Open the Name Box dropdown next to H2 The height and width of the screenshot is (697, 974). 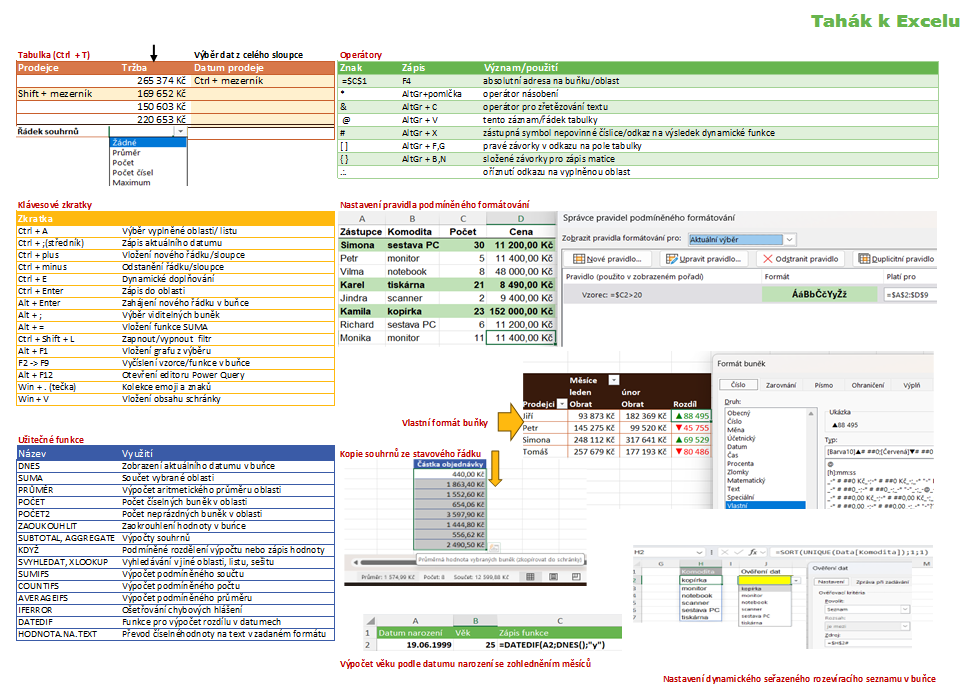click(699, 552)
